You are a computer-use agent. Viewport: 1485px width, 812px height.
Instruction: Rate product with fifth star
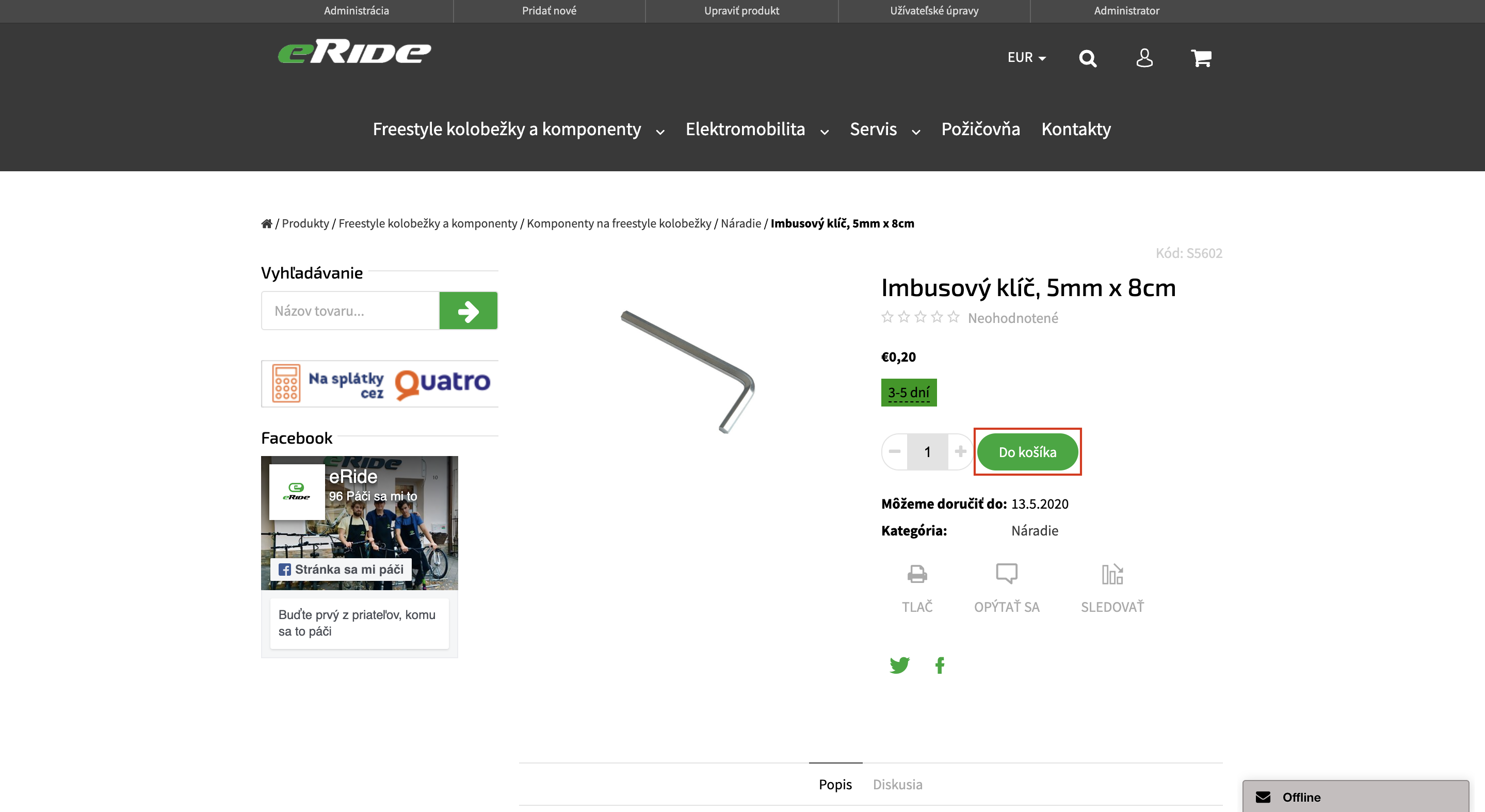click(x=954, y=317)
